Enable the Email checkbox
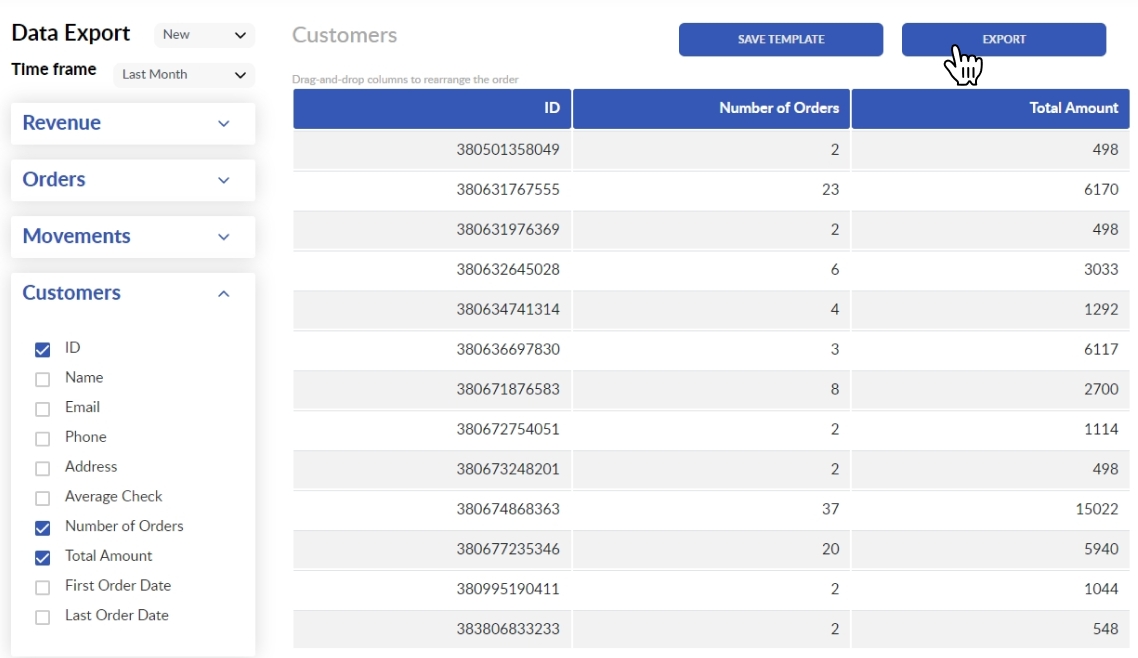This screenshot has height=658, width=1138. (43, 409)
